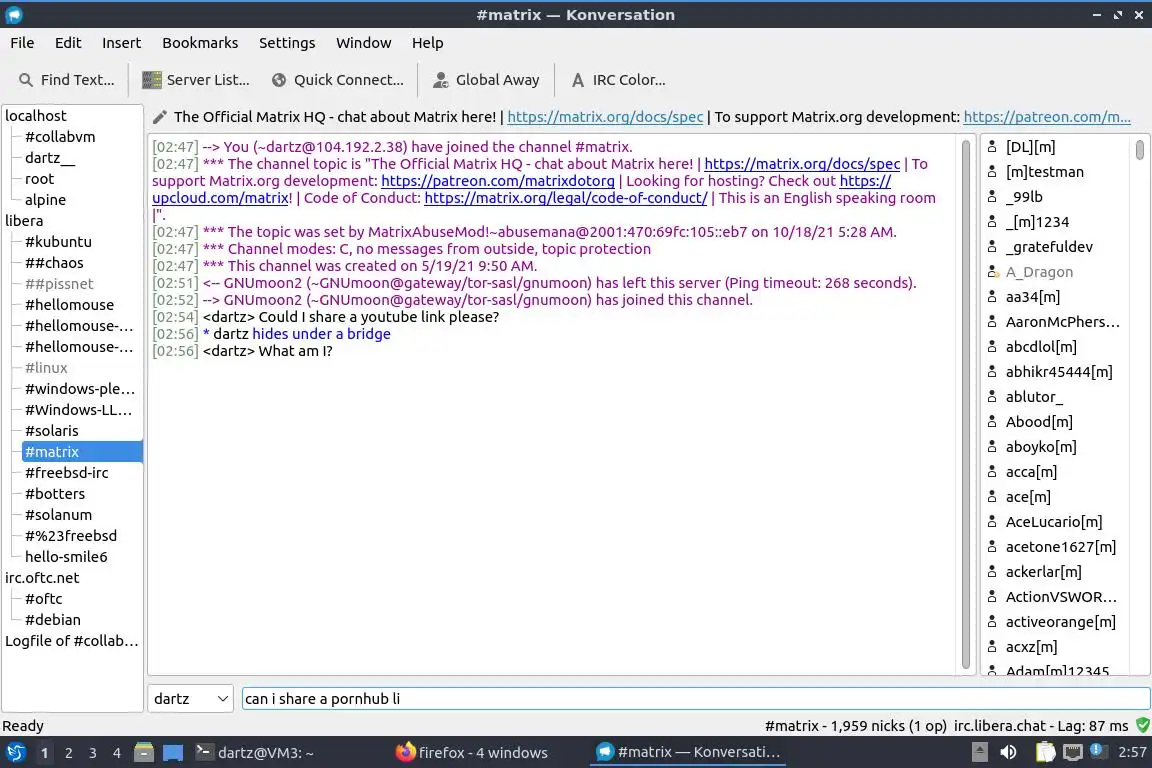
Task: Open the dartz__ query tab
Action: (49, 158)
